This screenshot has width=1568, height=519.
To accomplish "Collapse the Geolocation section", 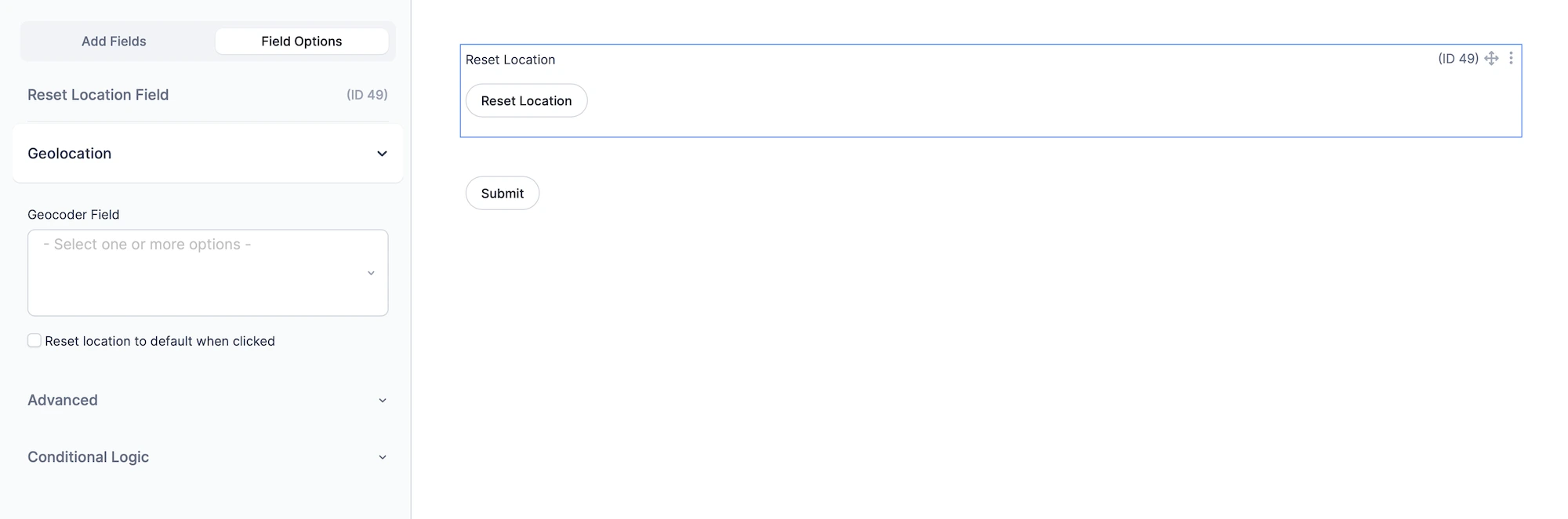I will pyautogui.click(x=382, y=154).
